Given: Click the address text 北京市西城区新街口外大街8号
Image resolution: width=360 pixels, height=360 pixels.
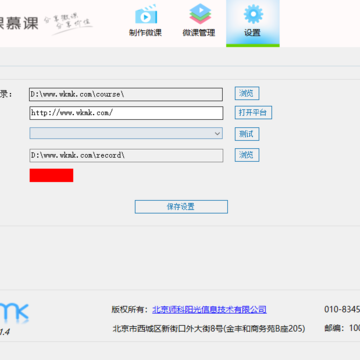Looking at the screenshot, I should [x=167, y=329].
